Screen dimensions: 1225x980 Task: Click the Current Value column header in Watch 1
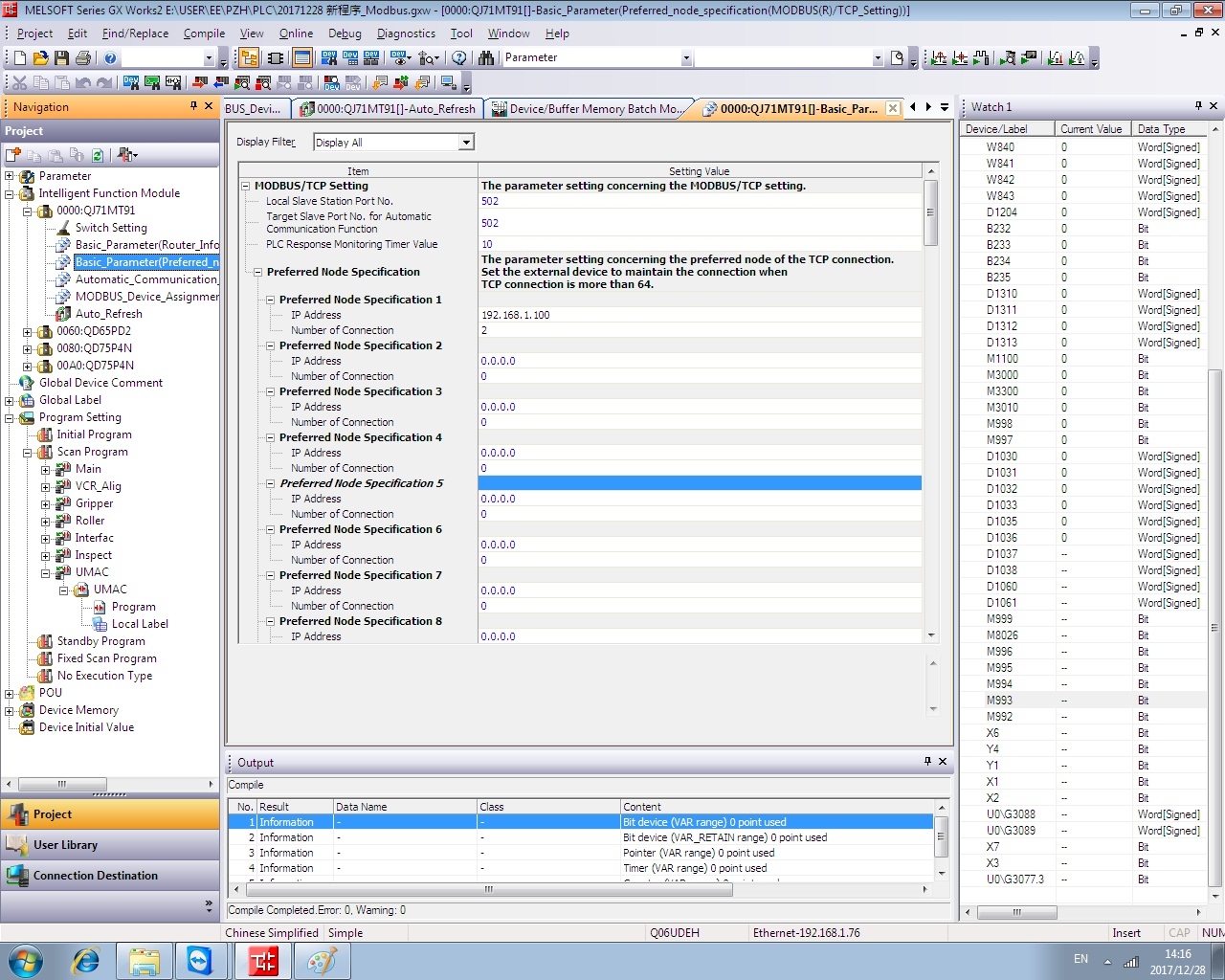[1093, 129]
